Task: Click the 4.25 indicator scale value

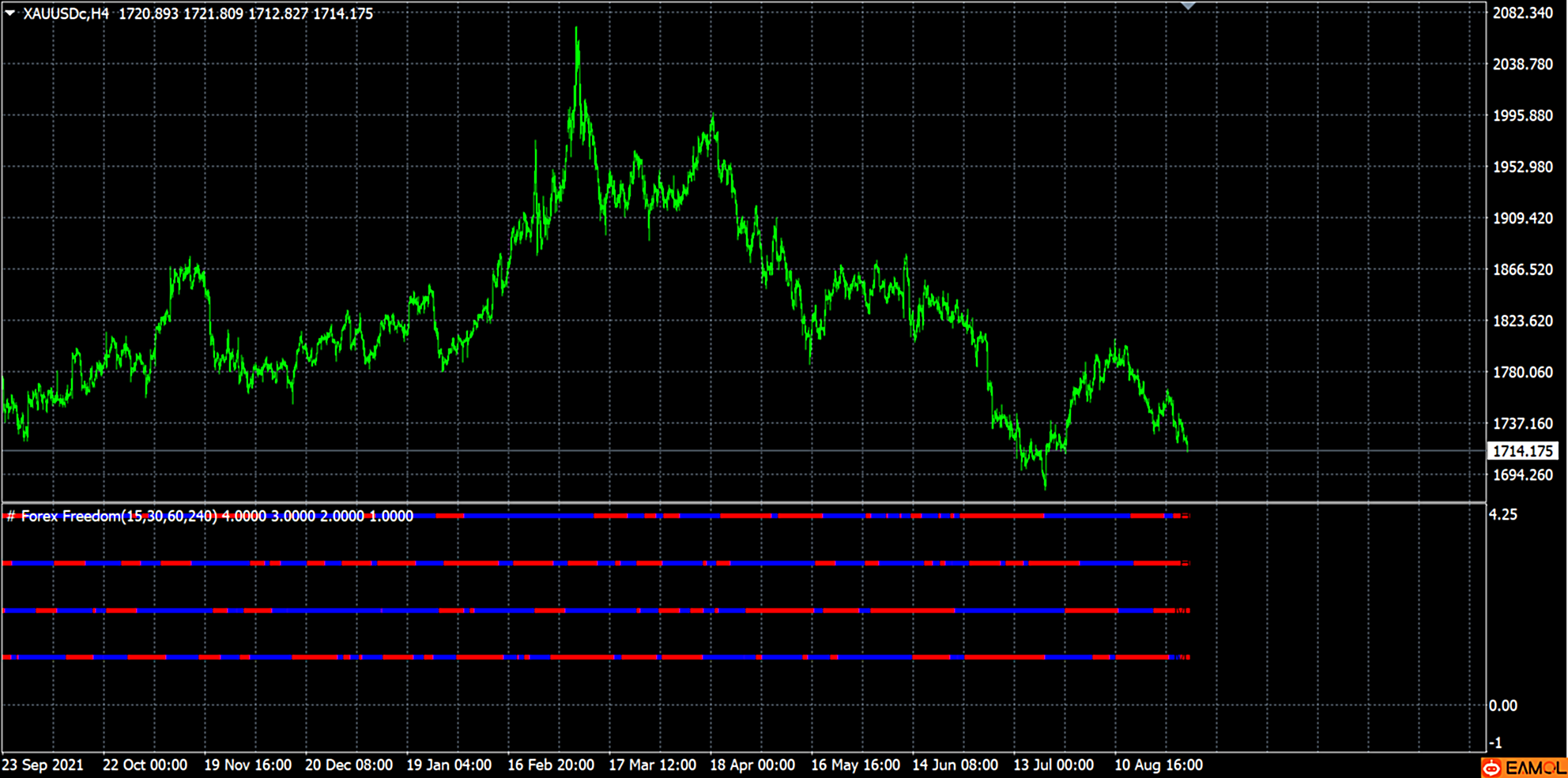Action: 1503,515
